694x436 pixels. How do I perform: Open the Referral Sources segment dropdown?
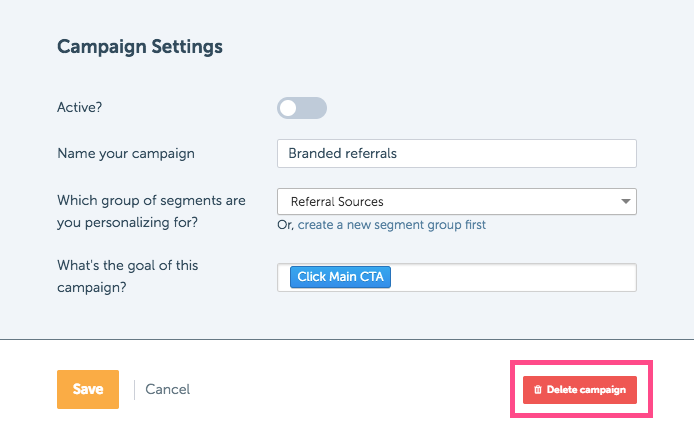(x=457, y=201)
